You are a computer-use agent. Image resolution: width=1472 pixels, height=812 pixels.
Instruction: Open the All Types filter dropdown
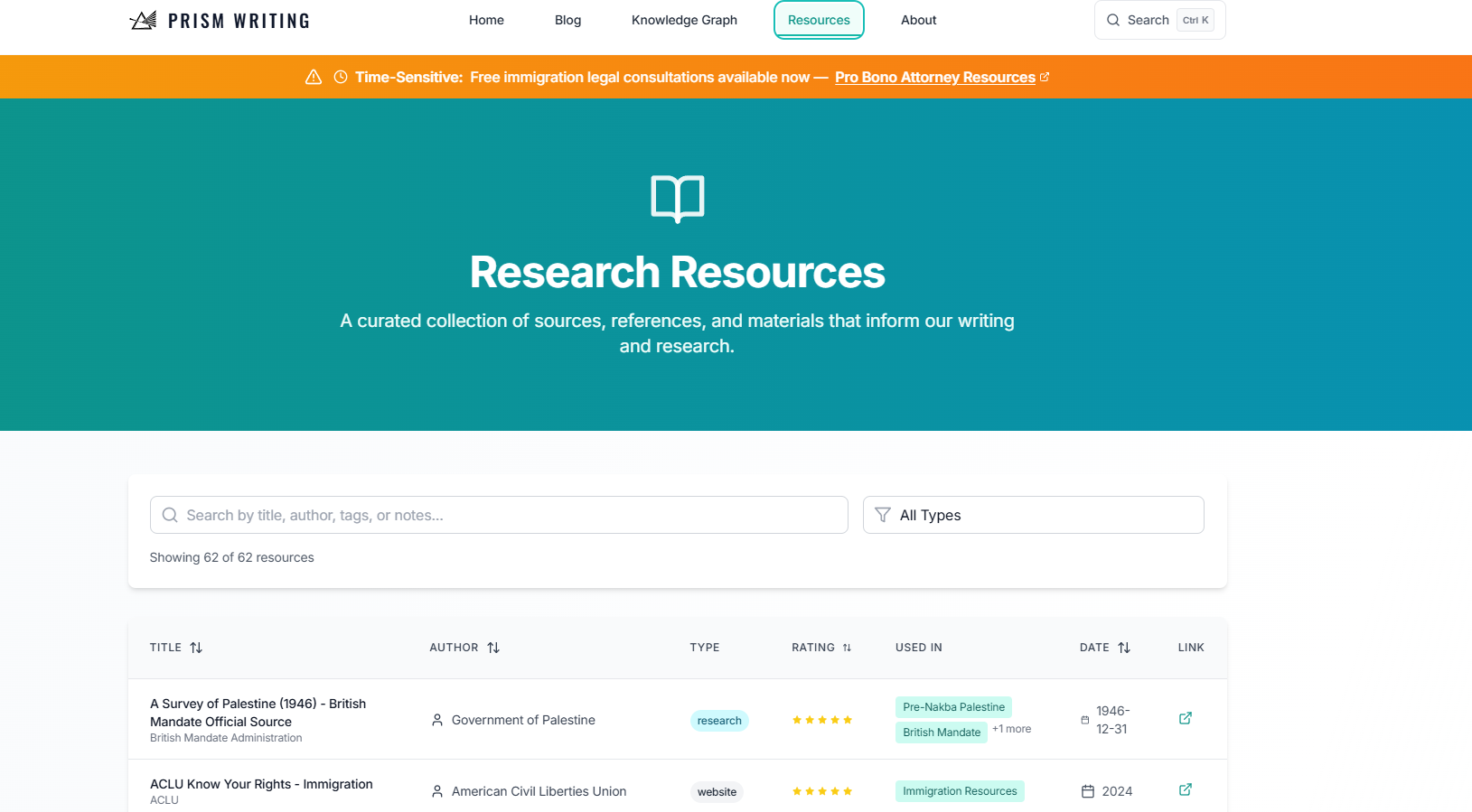tap(1033, 515)
